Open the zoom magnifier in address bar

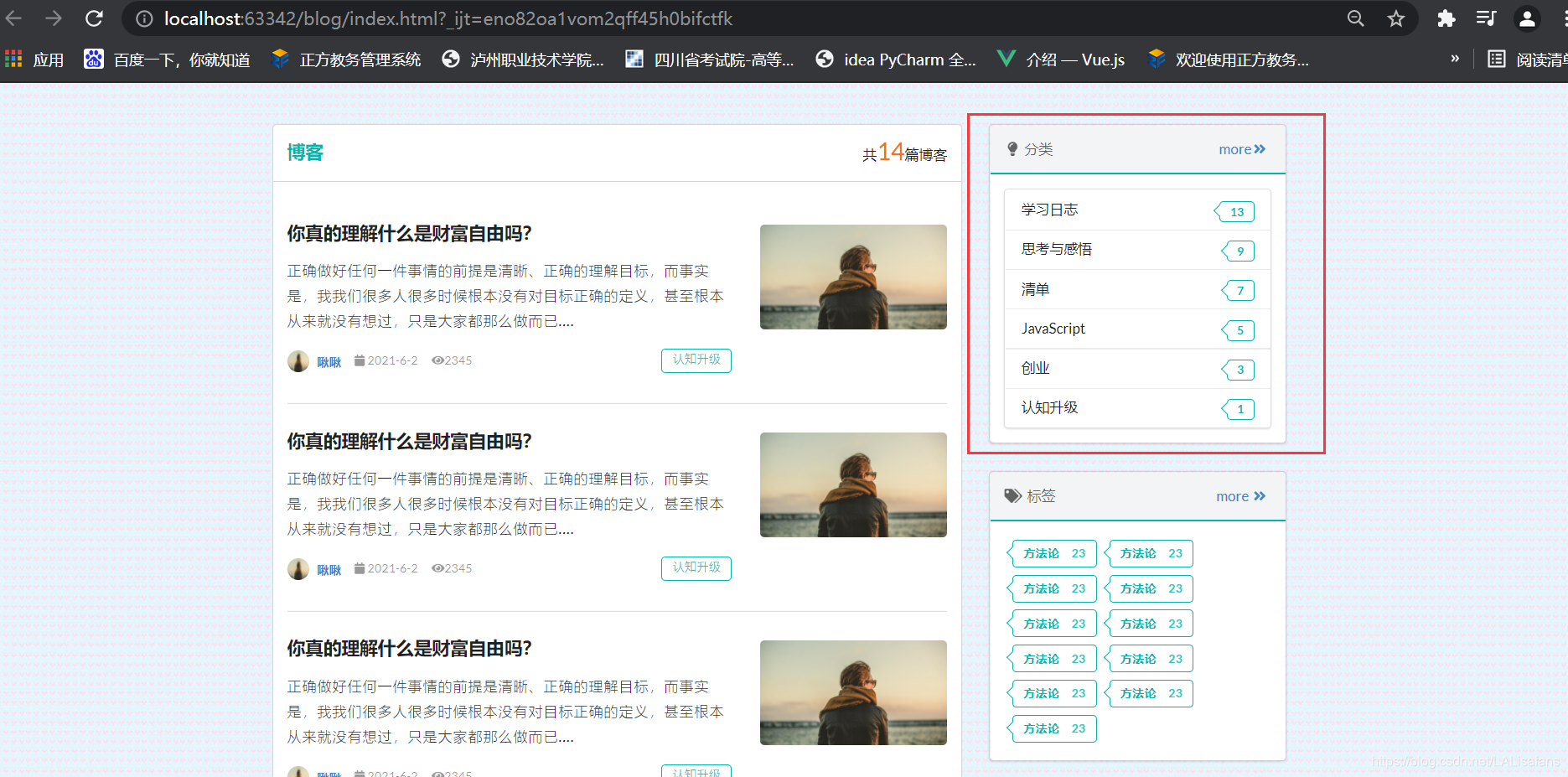click(x=1355, y=18)
